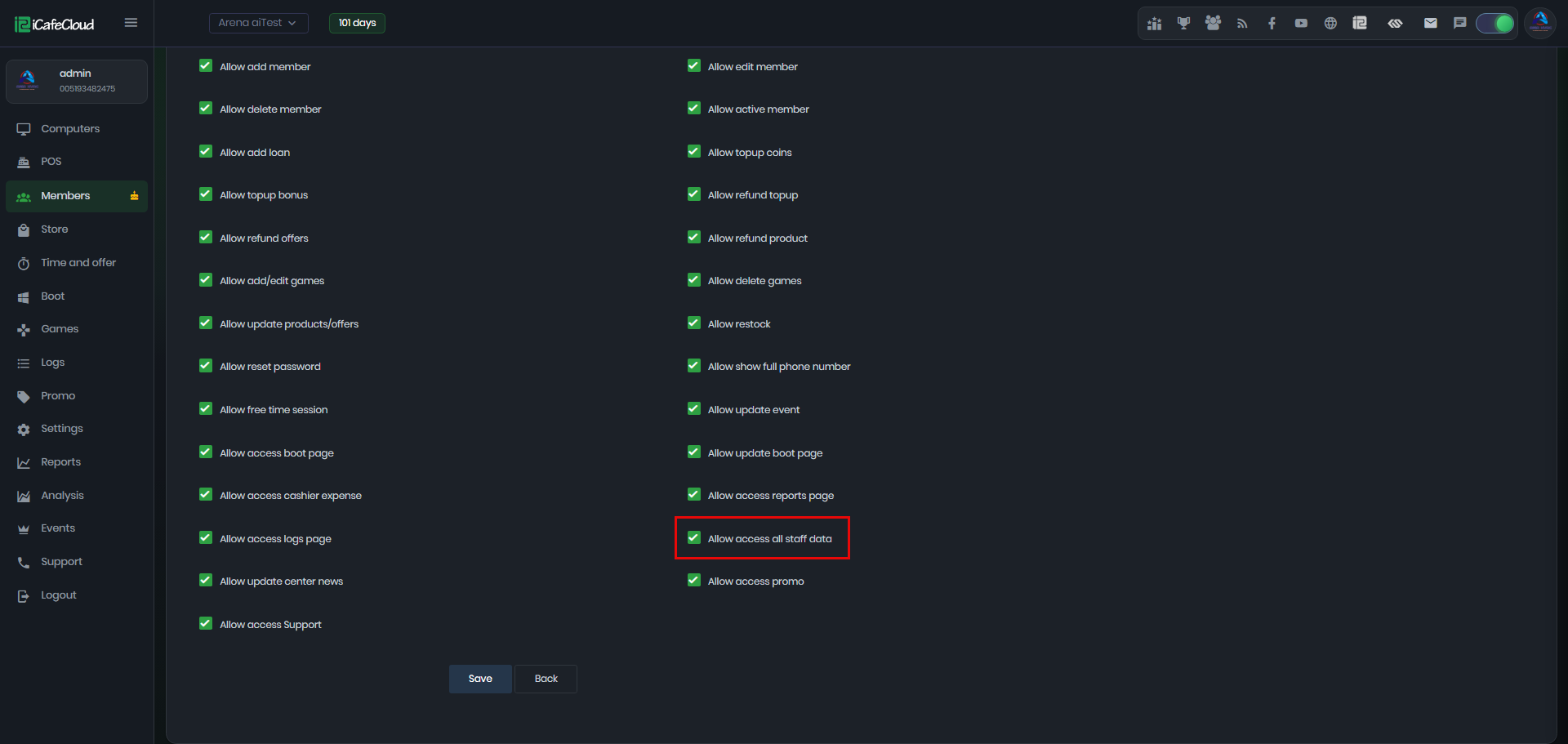The width and height of the screenshot is (1568, 744).
Task: Click the globe website icon
Action: pos(1330,24)
